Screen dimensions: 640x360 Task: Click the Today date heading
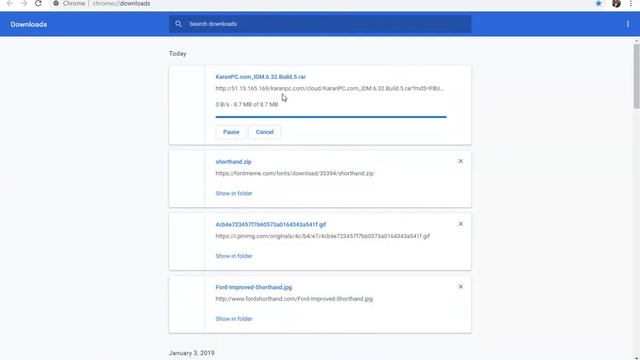(x=178, y=53)
